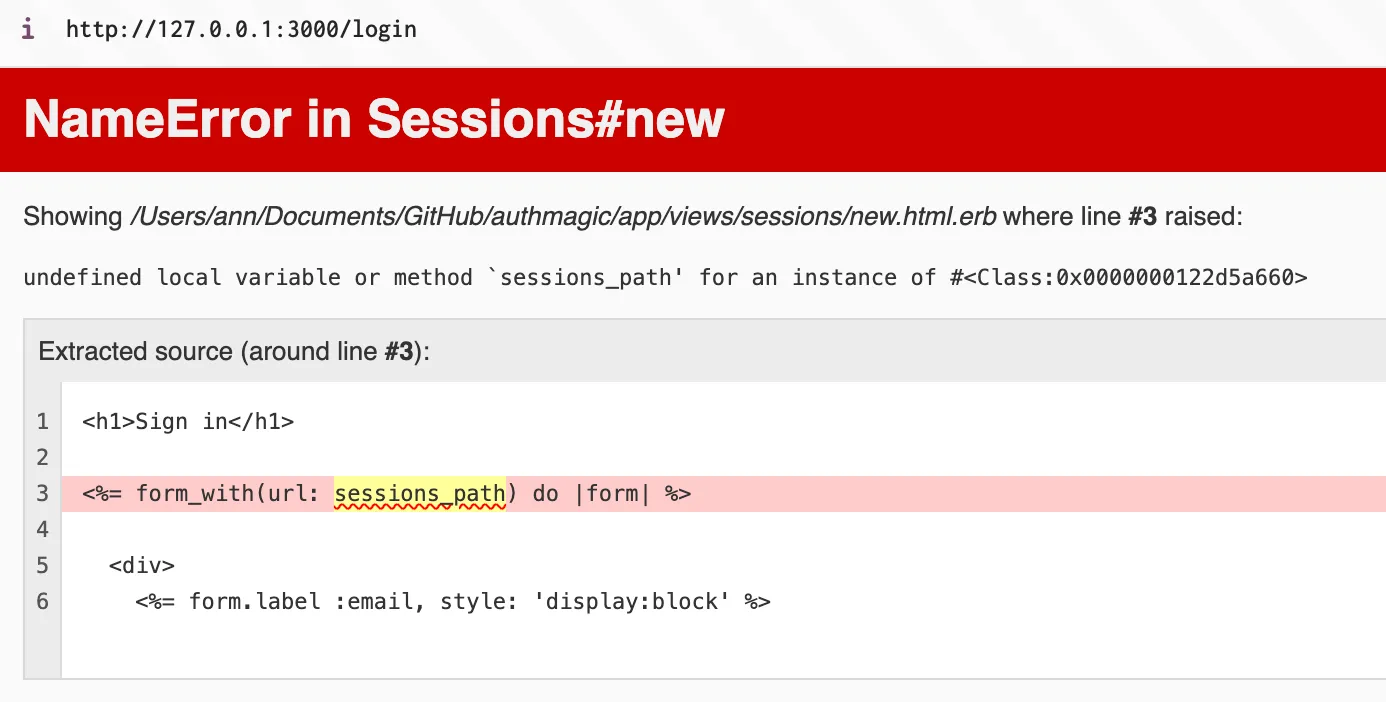Click the #<Class:0x0000000122d5a660> text
This screenshot has height=702, width=1386.
coord(1128,277)
